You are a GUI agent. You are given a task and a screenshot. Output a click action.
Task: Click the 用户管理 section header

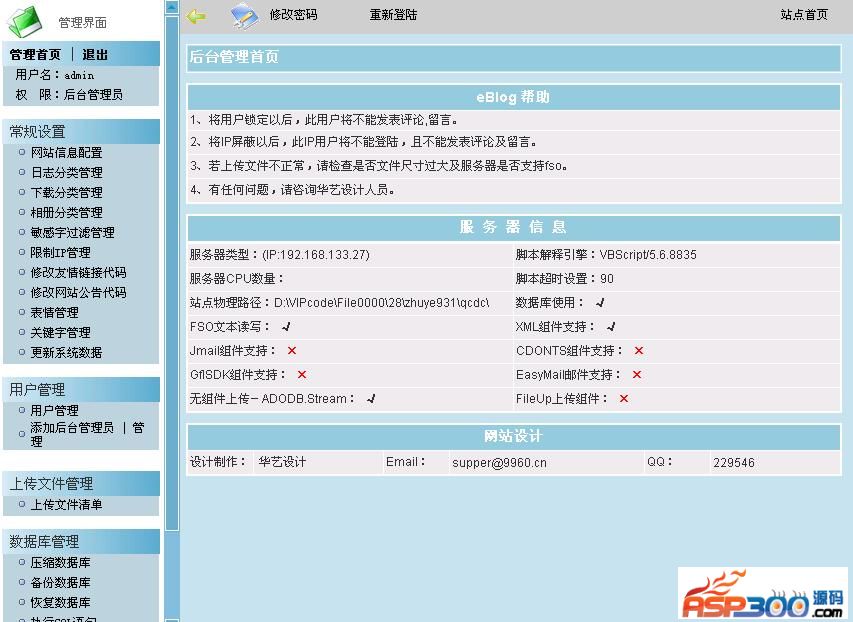pos(82,389)
